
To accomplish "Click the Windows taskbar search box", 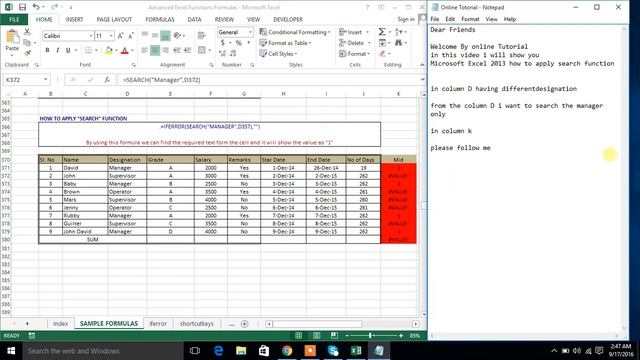I will [x=103, y=351].
